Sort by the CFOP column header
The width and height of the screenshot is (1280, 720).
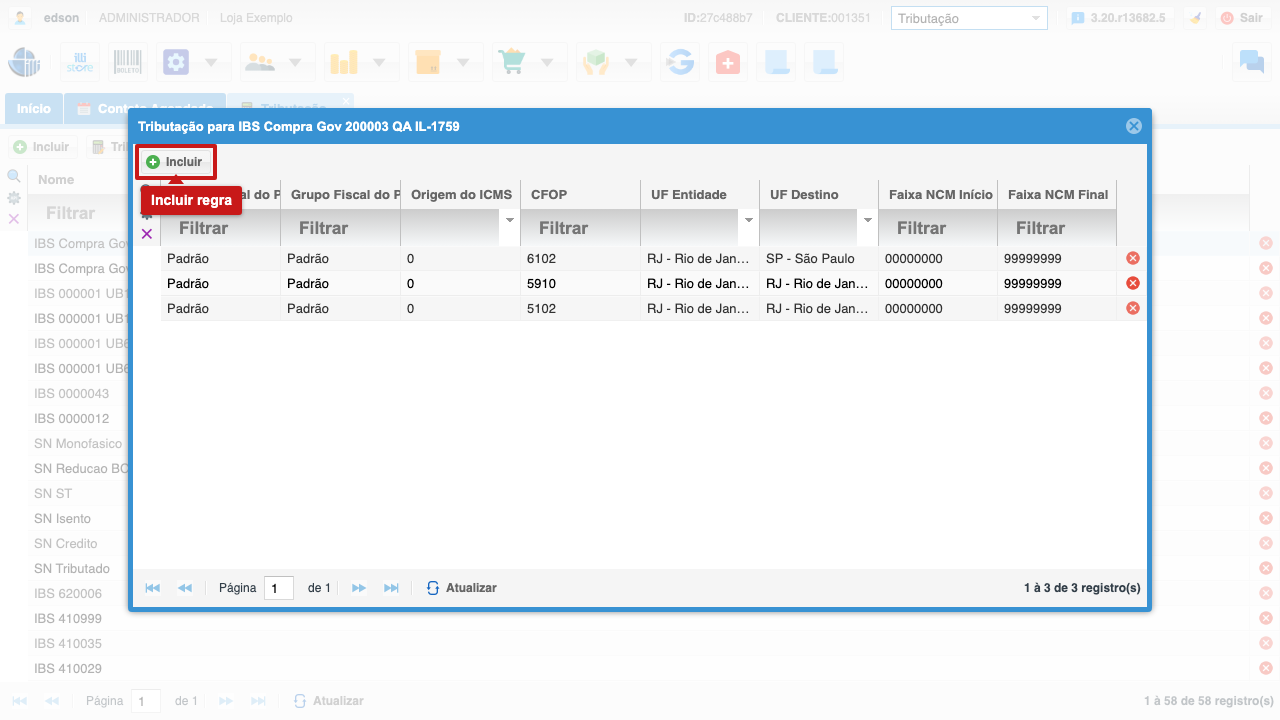(x=580, y=194)
